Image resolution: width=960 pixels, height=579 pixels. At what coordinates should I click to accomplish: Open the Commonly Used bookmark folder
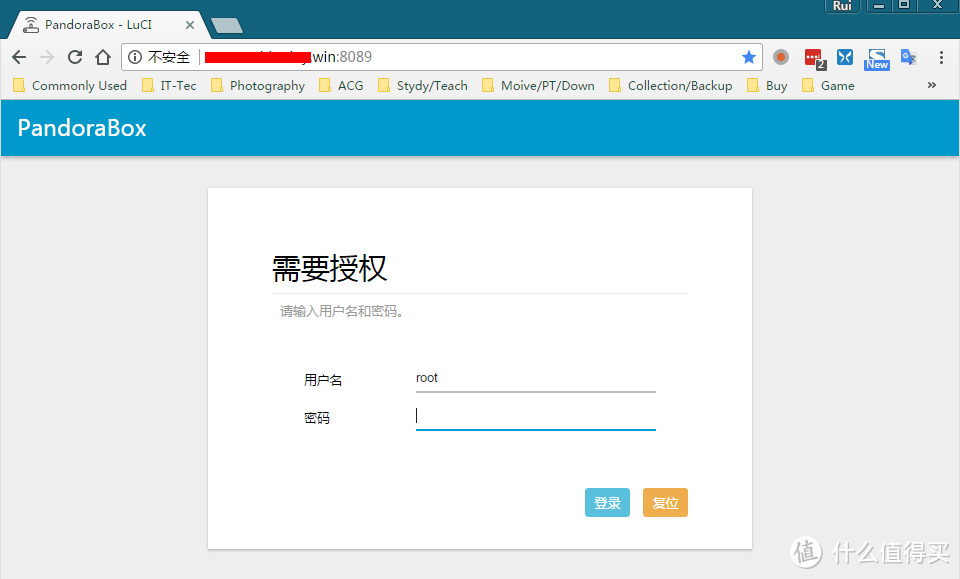[70, 86]
